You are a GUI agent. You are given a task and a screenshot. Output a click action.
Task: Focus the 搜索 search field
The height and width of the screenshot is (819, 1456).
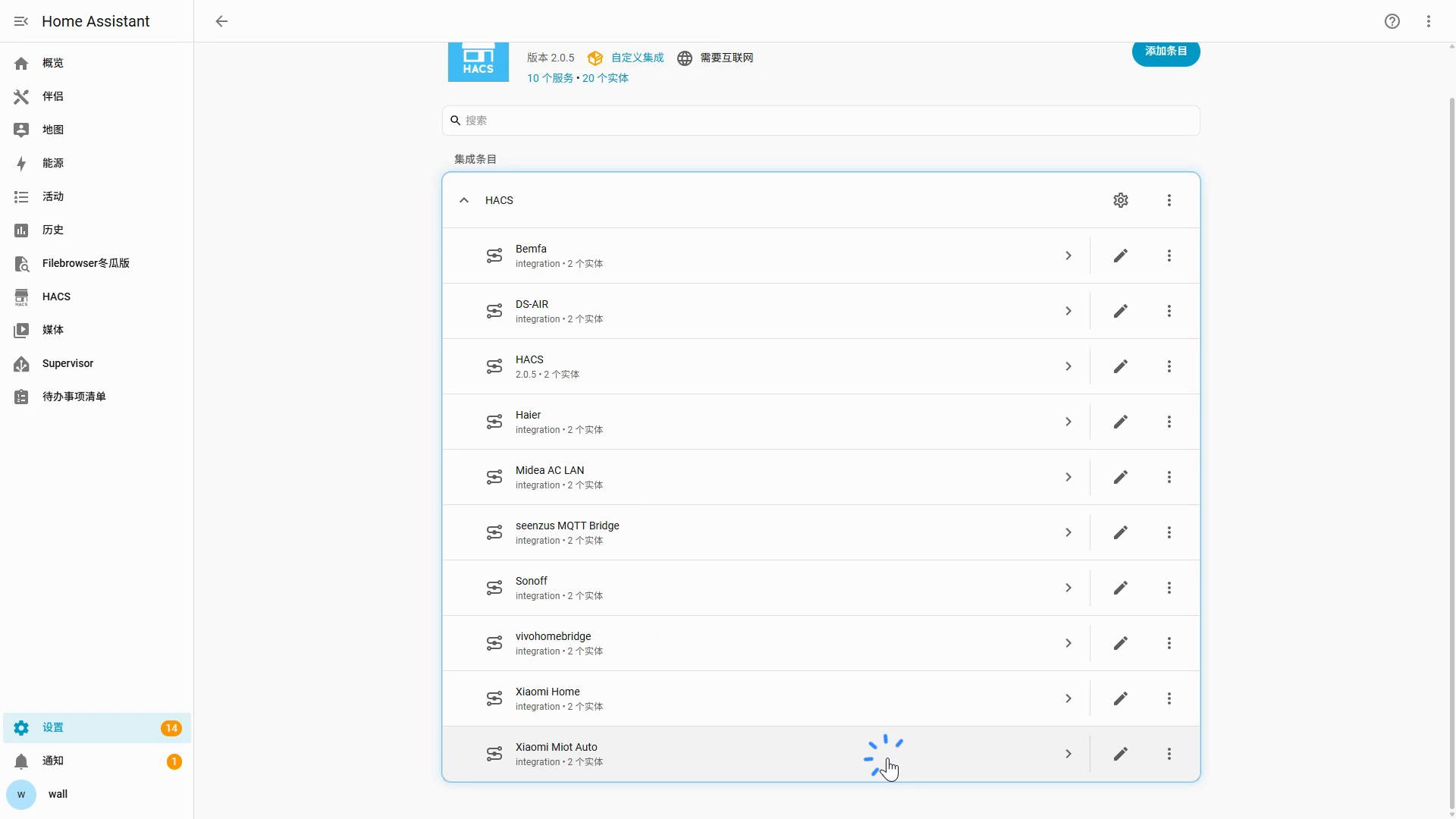(821, 121)
